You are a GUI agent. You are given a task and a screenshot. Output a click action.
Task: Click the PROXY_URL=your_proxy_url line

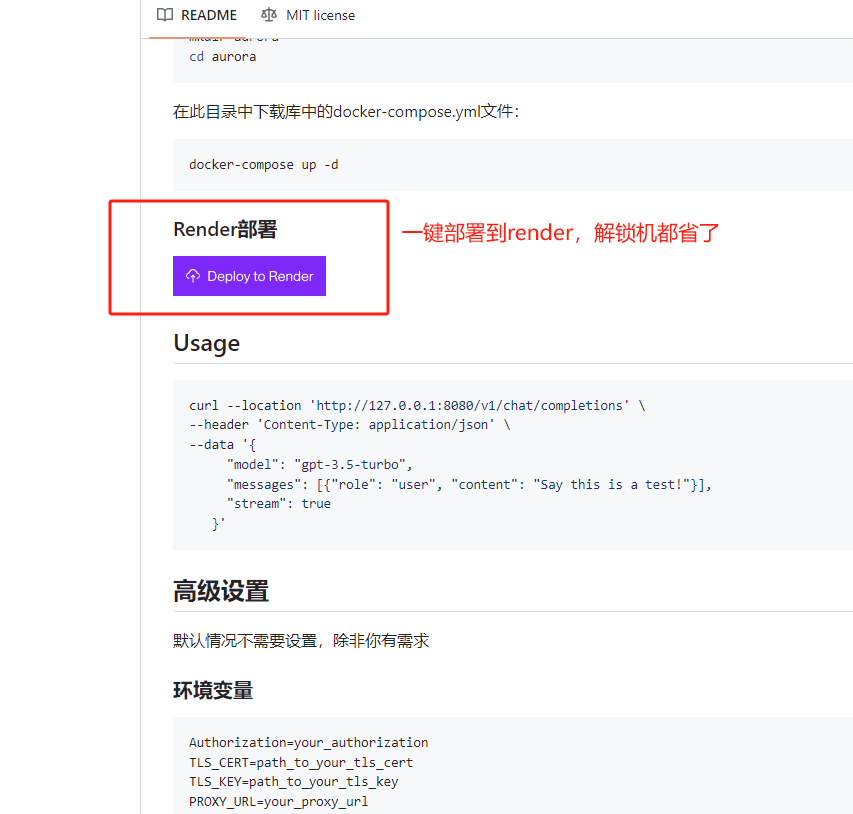(x=279, y=801)
